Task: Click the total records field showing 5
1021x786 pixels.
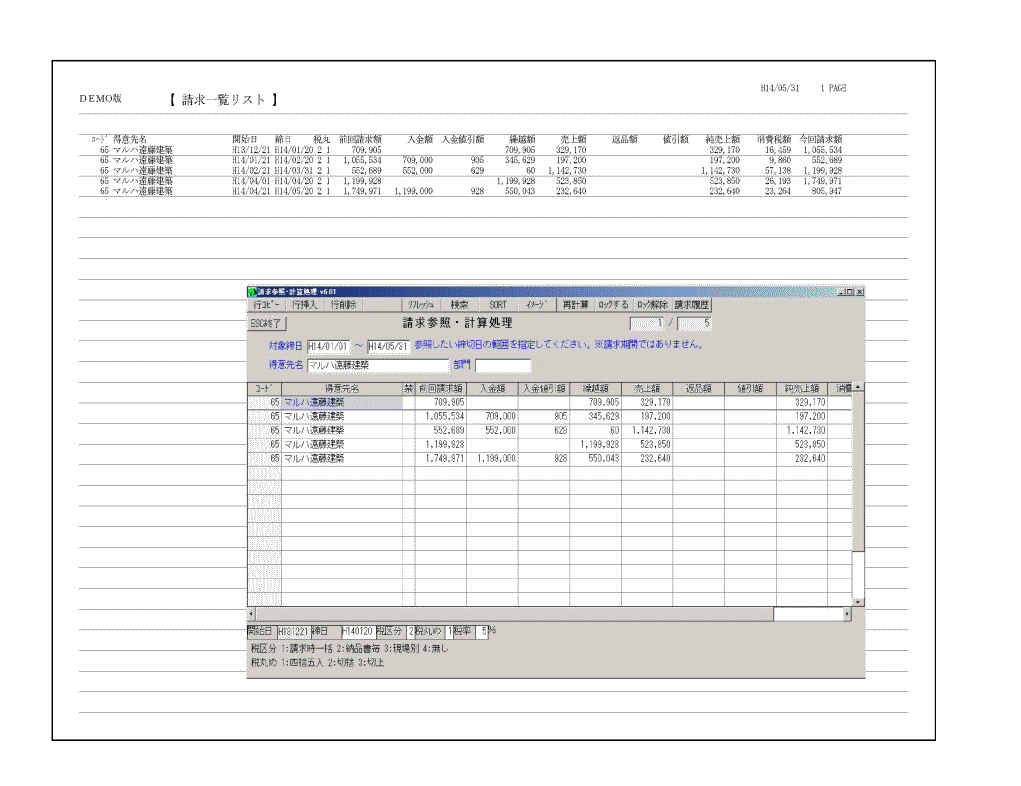Action: (x=694, y=323)
